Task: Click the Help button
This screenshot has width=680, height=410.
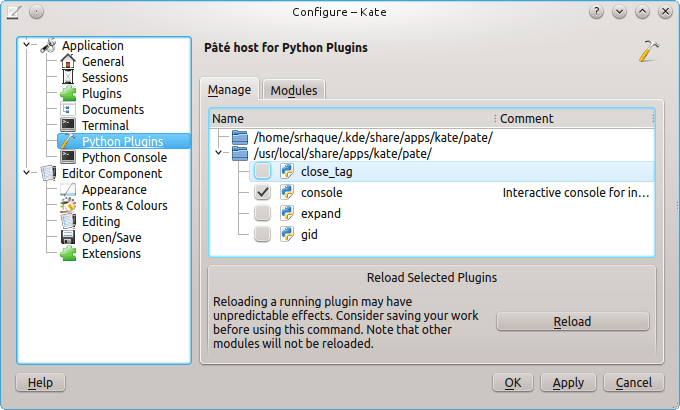Action: coord(40,383)
